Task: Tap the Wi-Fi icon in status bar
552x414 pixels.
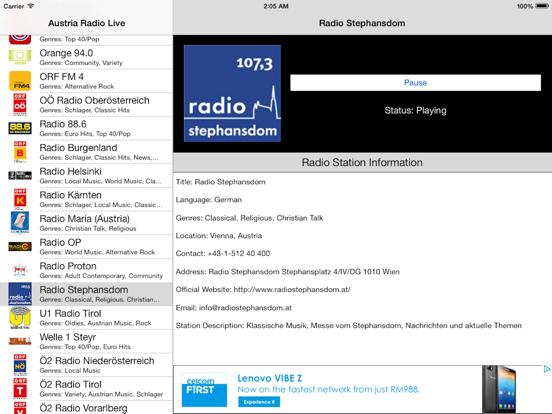Action: pos(31,6)
